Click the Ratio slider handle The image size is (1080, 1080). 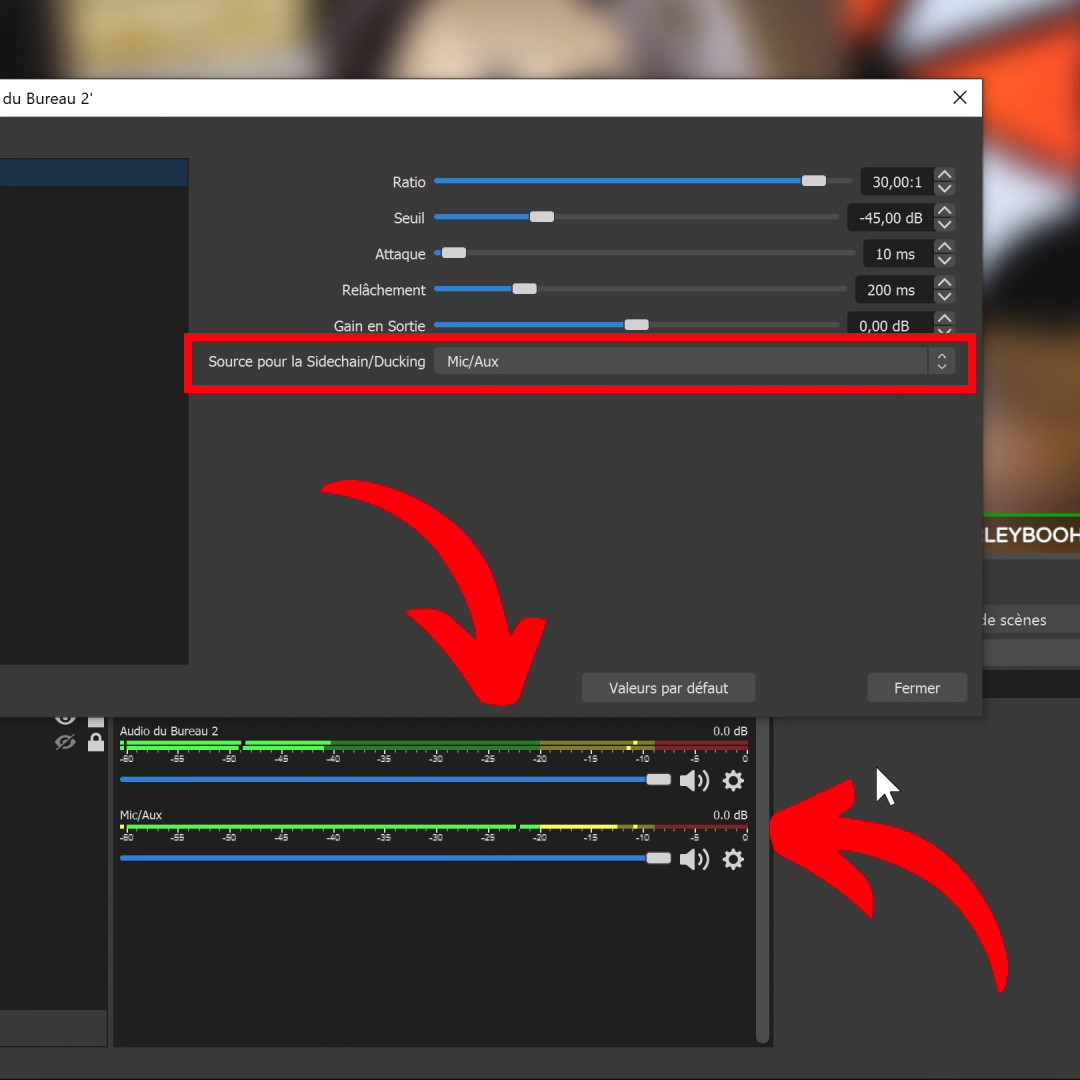[x=814, y=181]
